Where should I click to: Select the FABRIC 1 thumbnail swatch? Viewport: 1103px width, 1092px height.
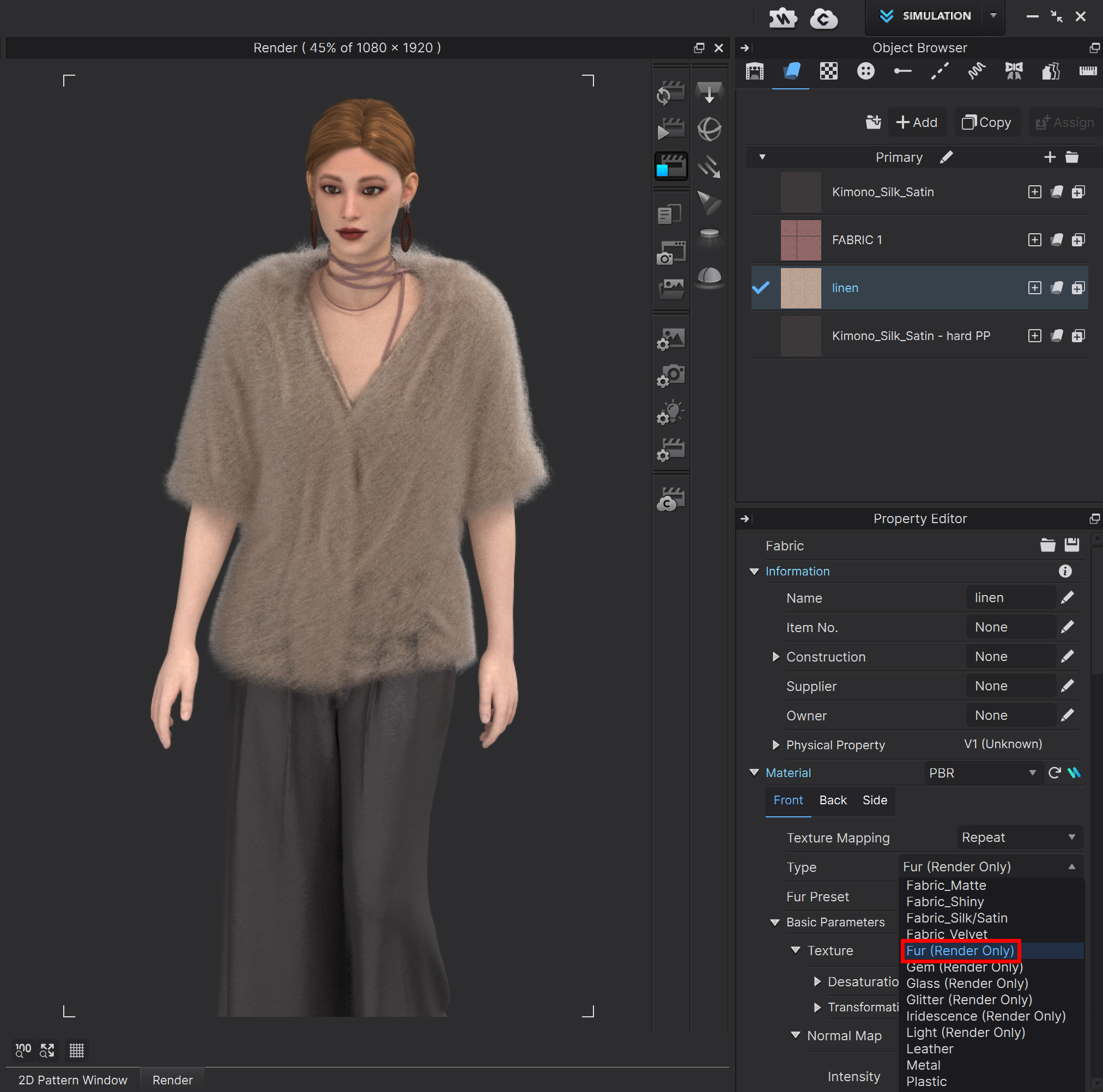coord(801,240)
